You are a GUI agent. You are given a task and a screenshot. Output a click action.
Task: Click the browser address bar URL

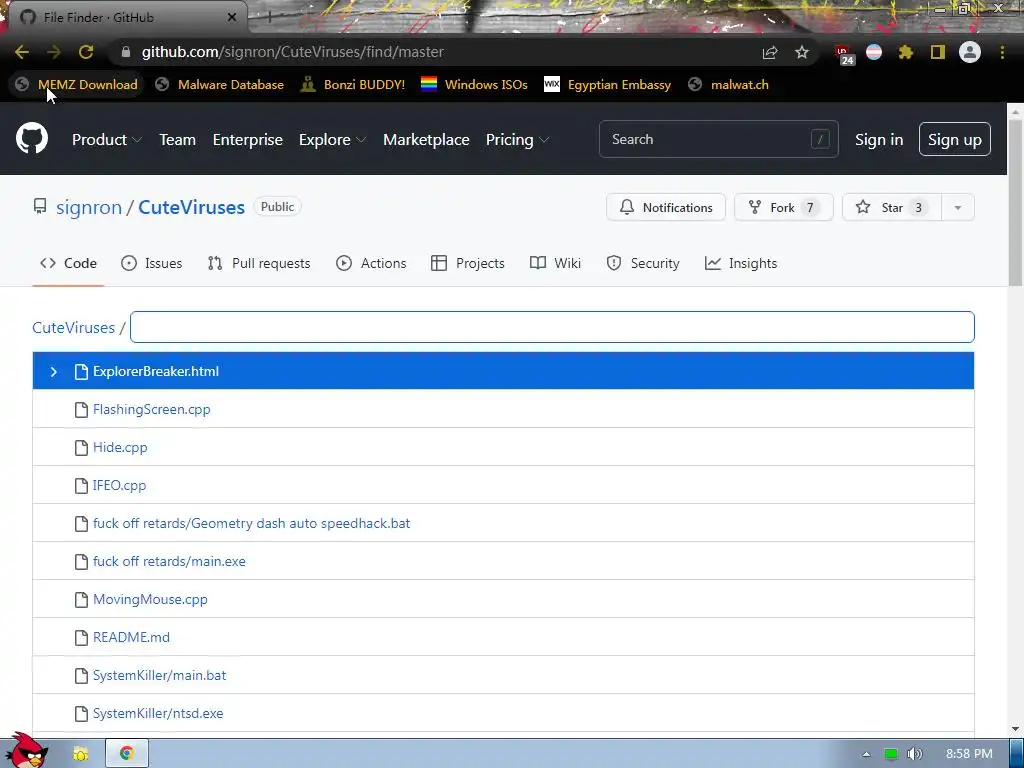(x=293, y=52)
